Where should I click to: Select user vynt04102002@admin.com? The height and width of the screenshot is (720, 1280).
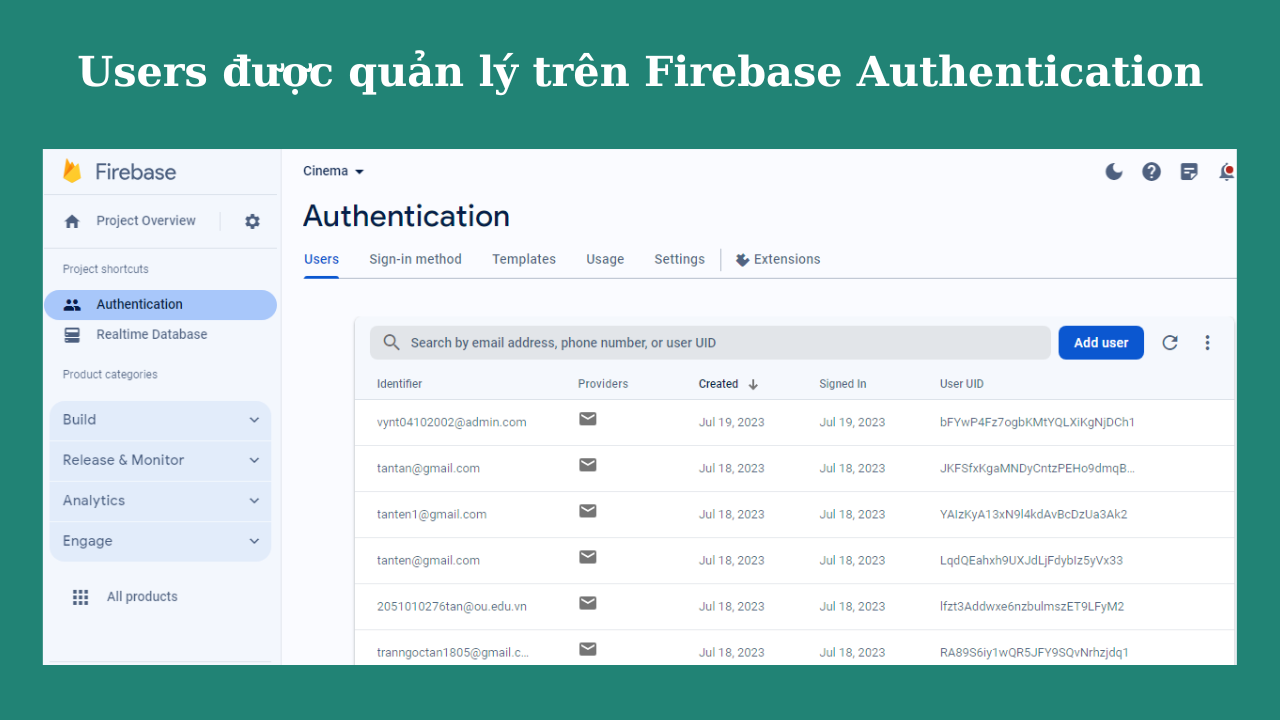(452, 423)
